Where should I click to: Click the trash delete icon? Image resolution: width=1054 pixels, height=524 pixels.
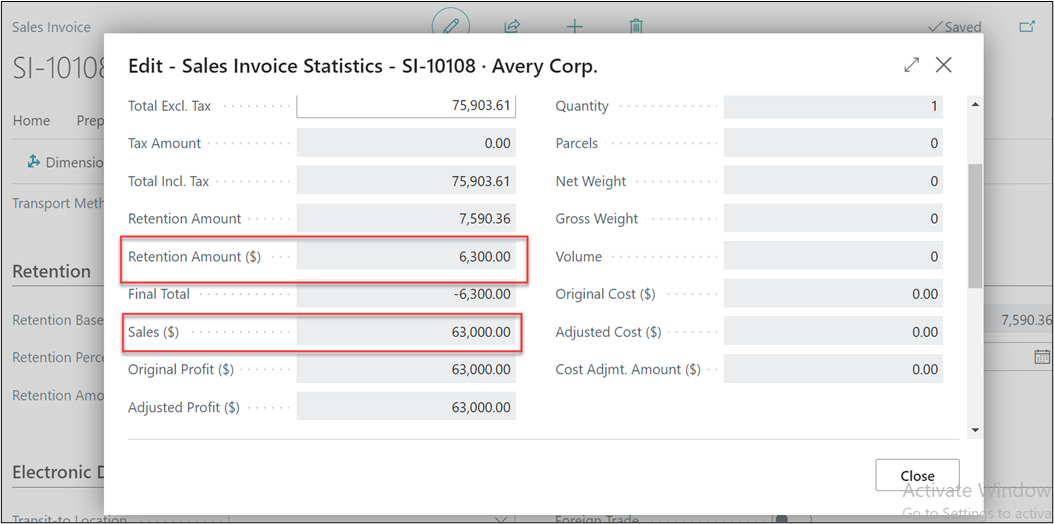pos(635,26)
